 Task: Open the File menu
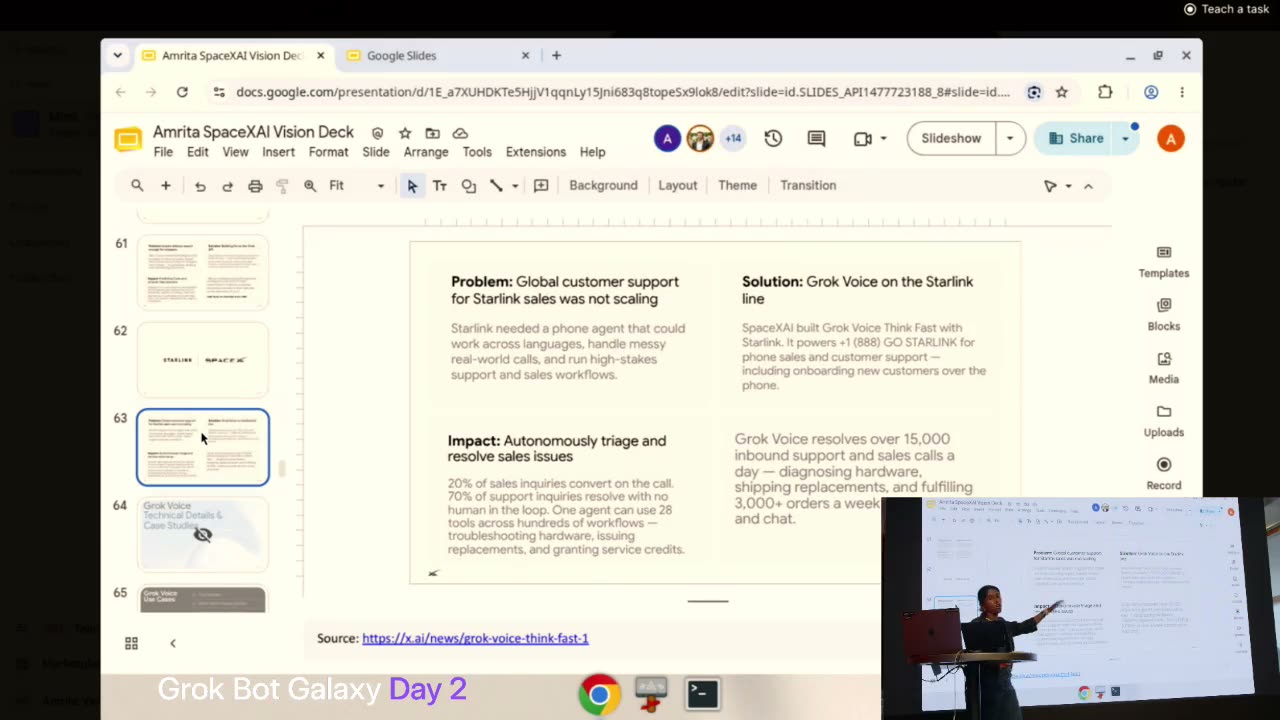(163, 152)
